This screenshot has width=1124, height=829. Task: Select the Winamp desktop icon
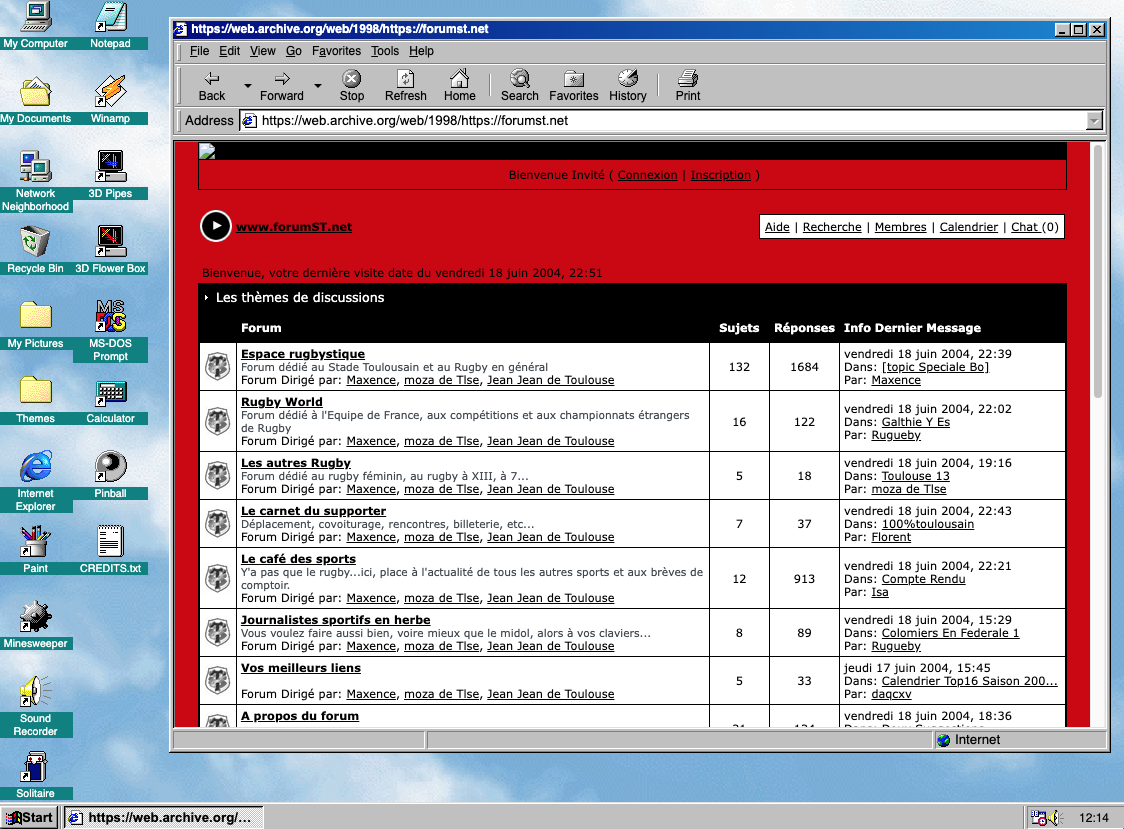[110, 99]
